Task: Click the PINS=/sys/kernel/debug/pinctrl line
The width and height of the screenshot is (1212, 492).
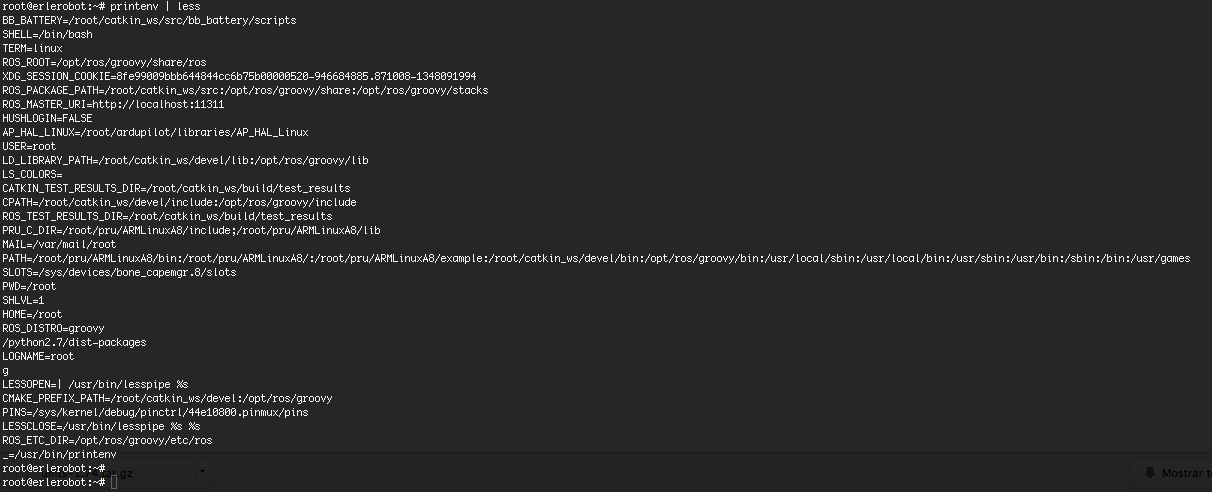Action: coord(155,412)
